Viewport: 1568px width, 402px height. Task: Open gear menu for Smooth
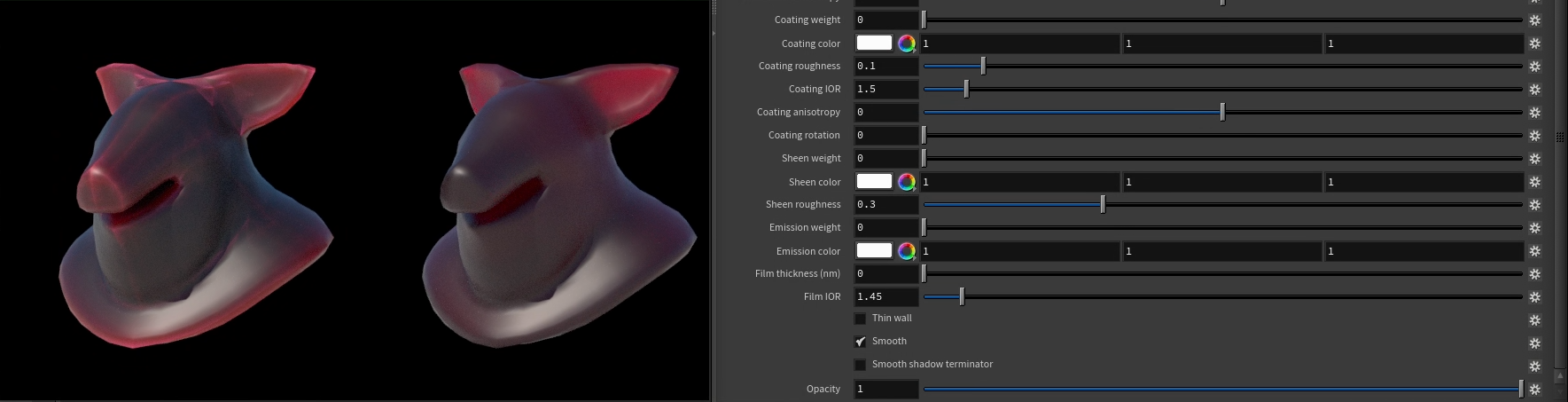[1535, 343]
